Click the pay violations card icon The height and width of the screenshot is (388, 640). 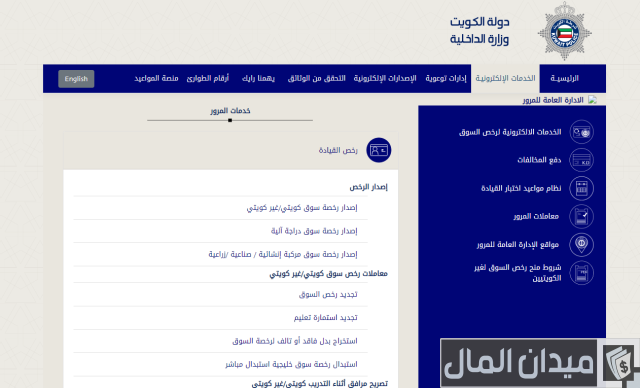(582, 160)
